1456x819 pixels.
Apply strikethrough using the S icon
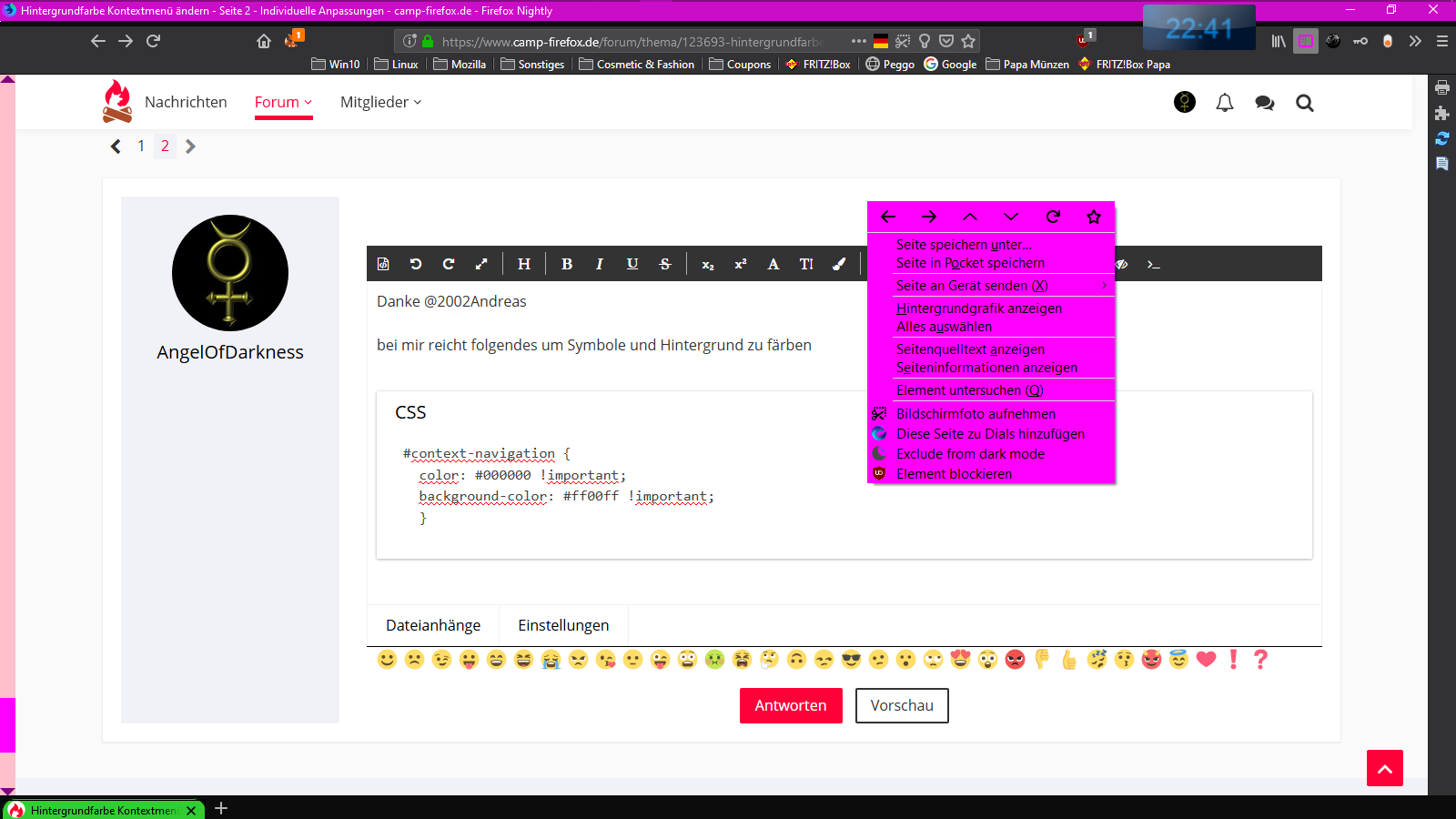point(665,264)
